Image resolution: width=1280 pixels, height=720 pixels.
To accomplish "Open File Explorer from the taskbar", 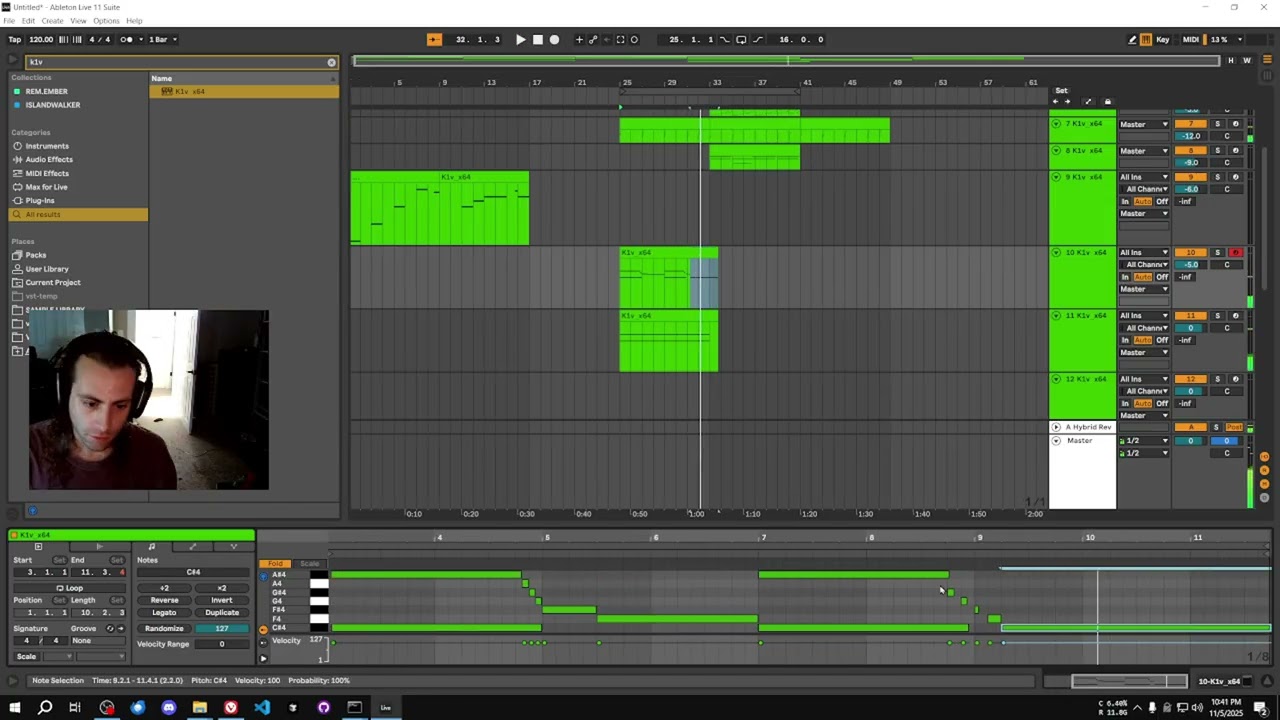I will pos(199,708).
